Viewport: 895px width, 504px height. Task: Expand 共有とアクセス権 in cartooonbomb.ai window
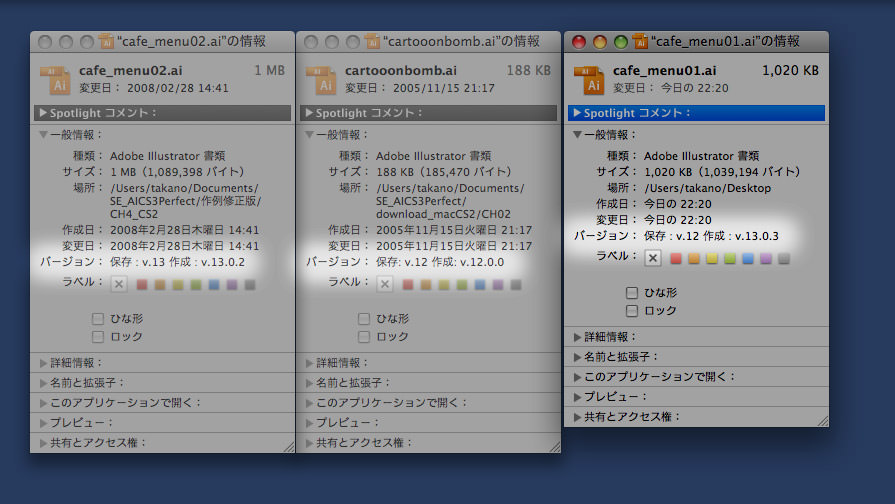point(309,443)
